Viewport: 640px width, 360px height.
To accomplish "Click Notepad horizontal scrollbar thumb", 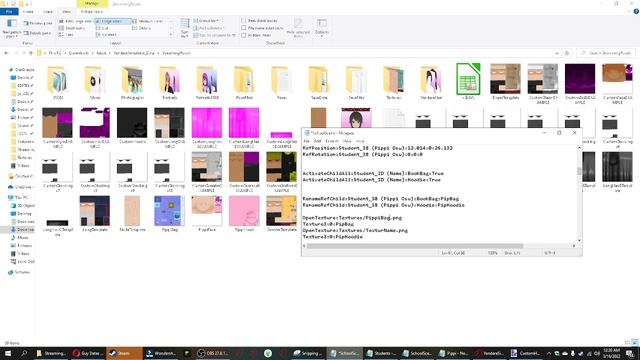I will tap(415, 246).
